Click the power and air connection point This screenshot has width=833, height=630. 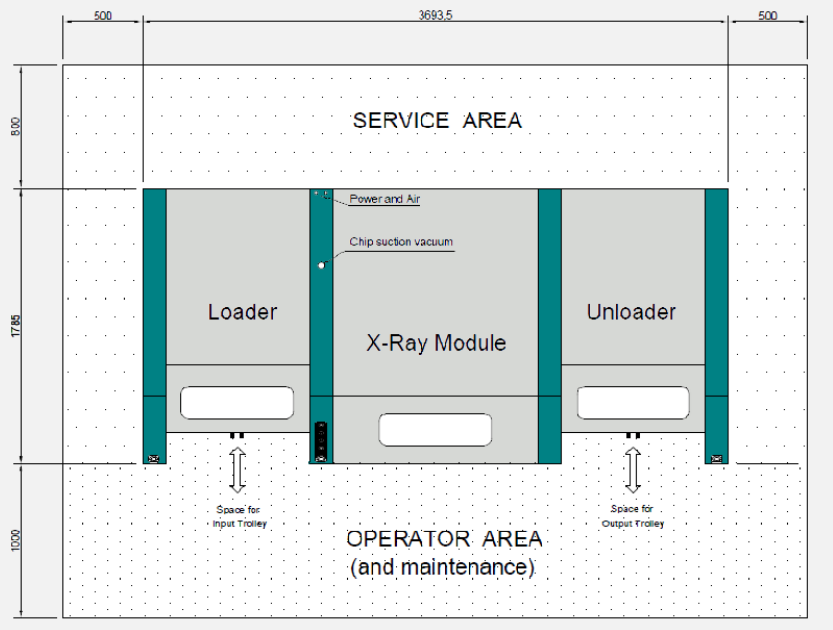(x=321, y=193)
